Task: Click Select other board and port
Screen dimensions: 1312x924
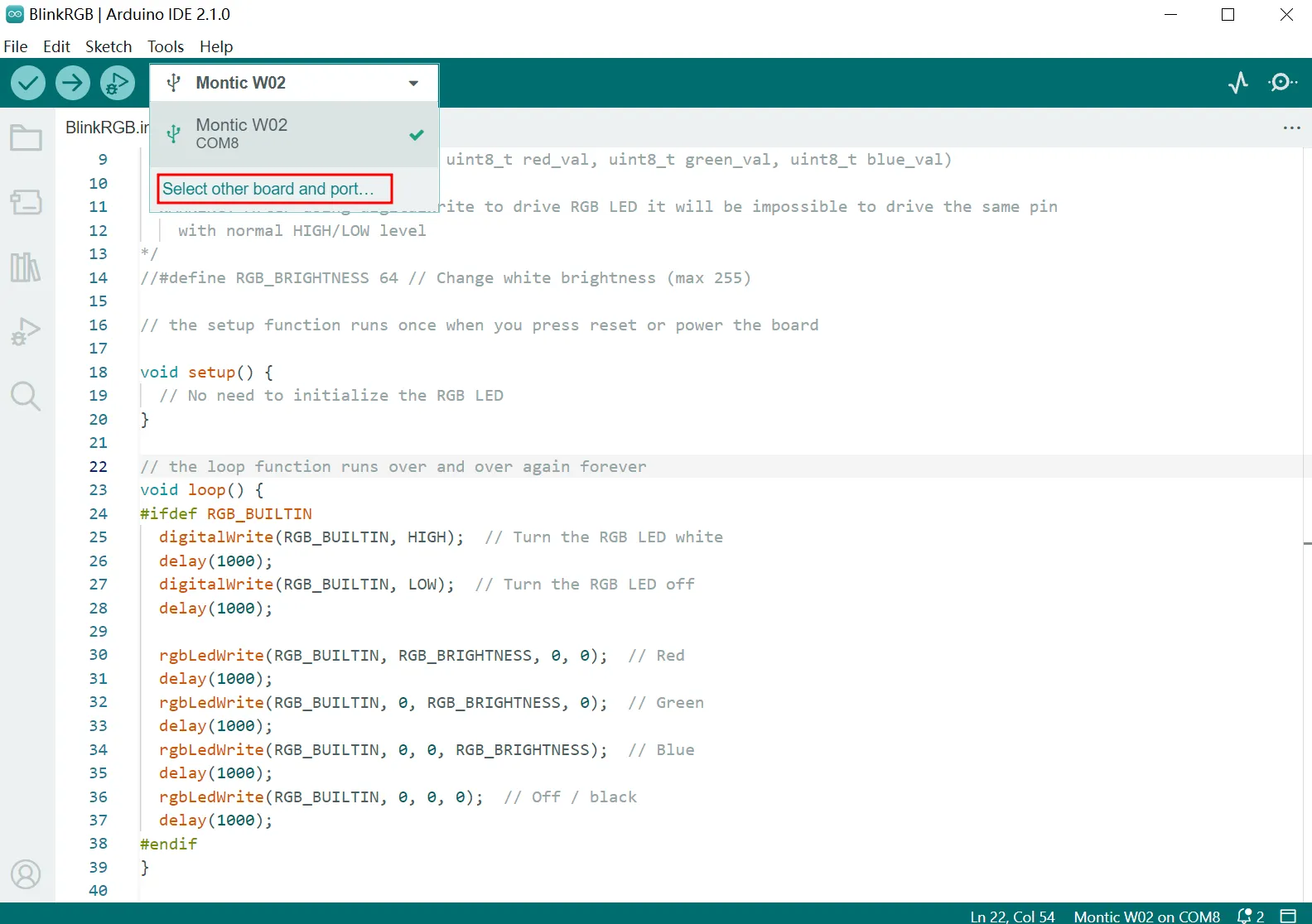Action: click(x=268, y=189)
